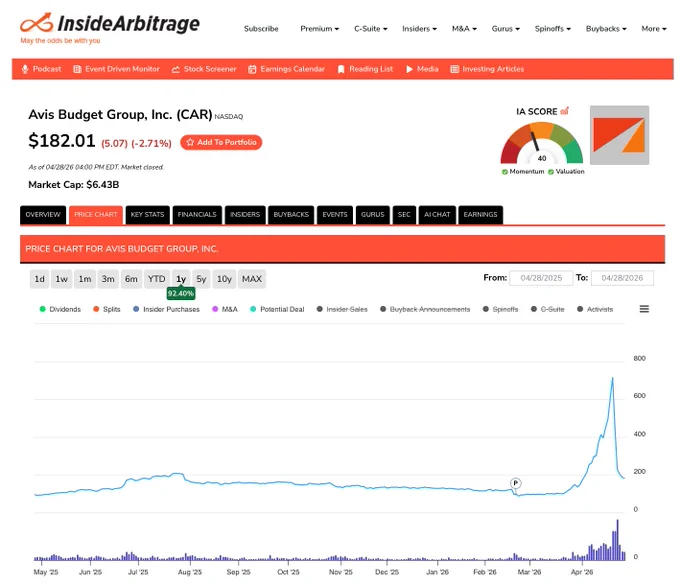This screenshot has height=585, width=680.
Task: Click the Subscribe link
Action: [x=261, y=29]
